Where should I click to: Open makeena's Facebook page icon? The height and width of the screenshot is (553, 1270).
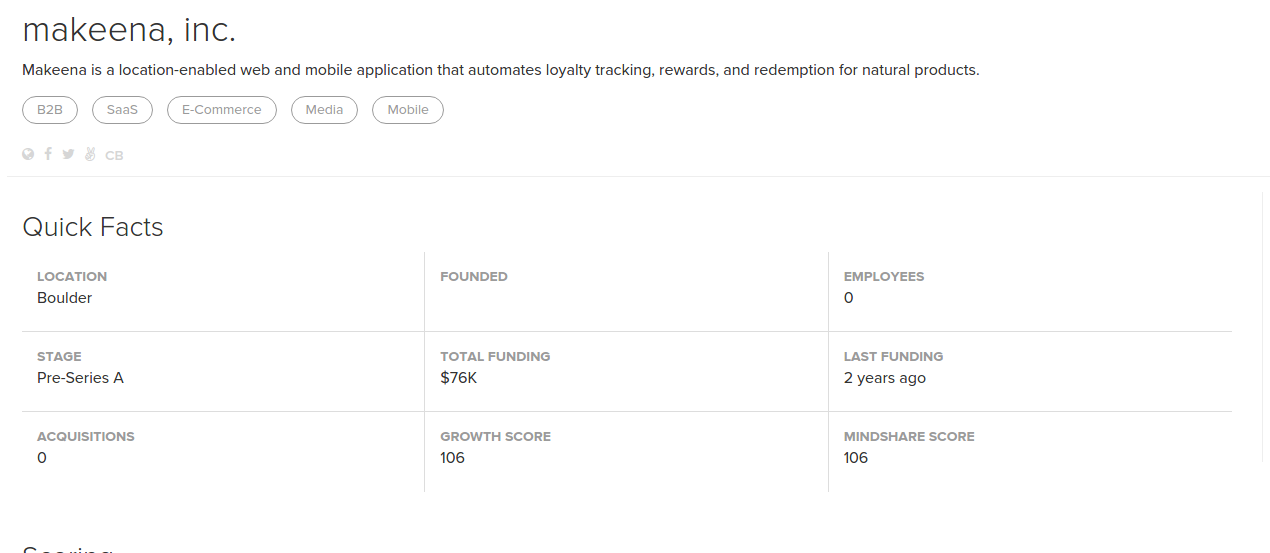[48, 154]
